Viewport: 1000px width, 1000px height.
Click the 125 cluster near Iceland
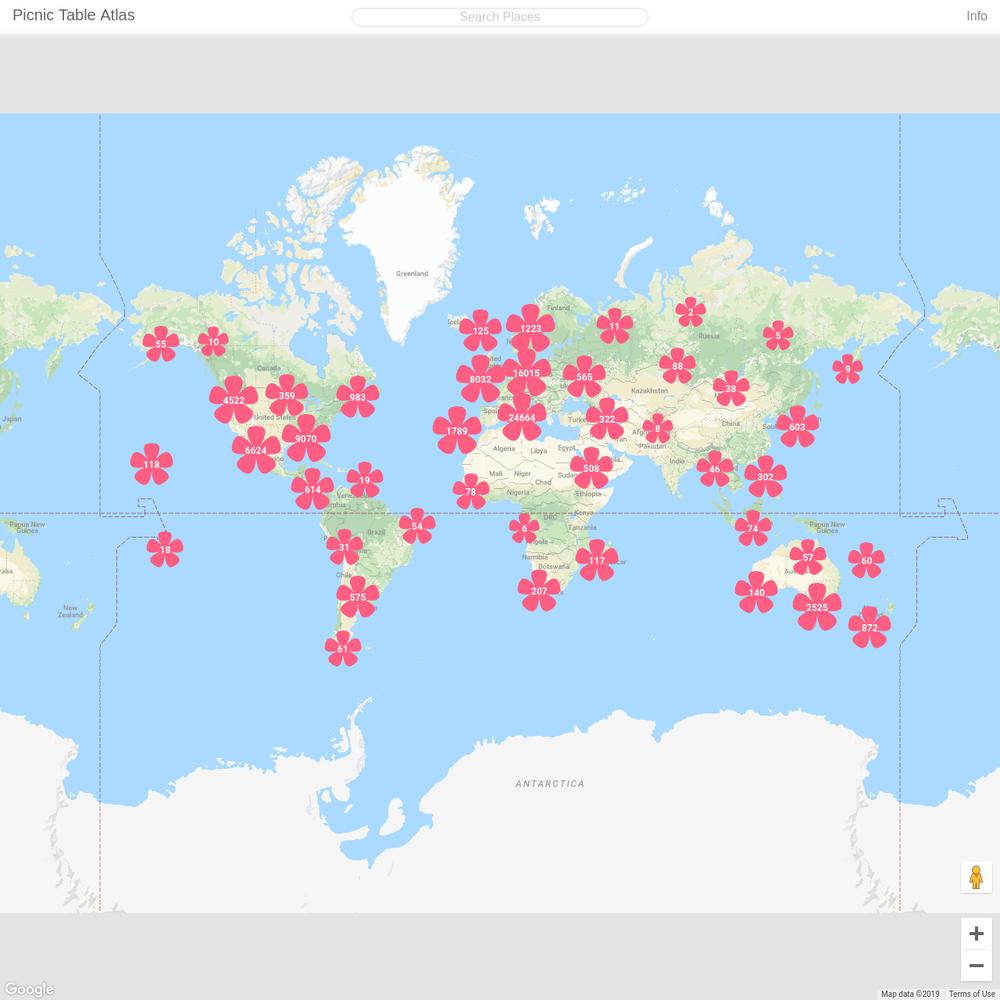click(480, 330)
